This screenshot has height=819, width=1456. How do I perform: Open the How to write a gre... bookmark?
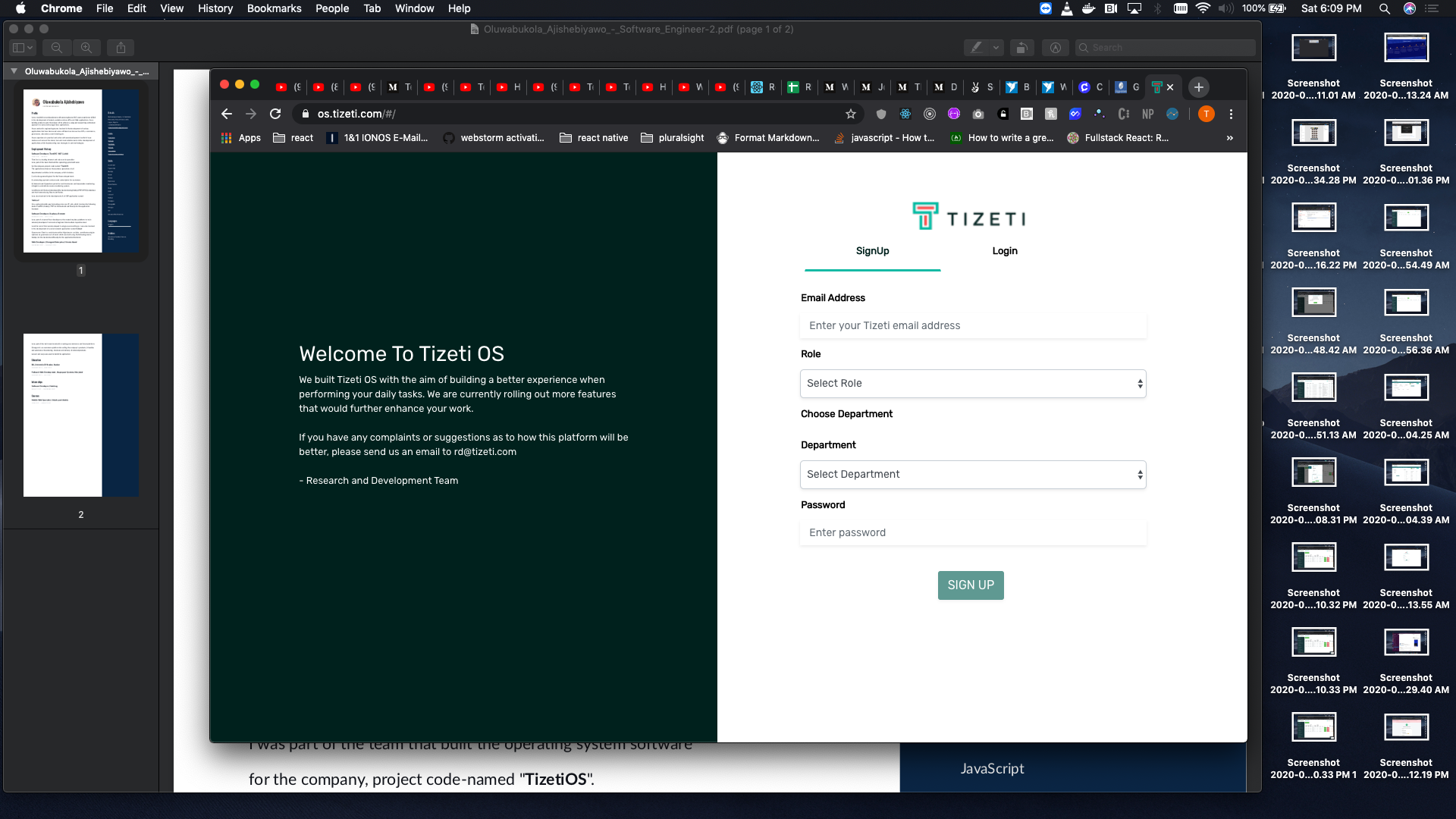1002,138
